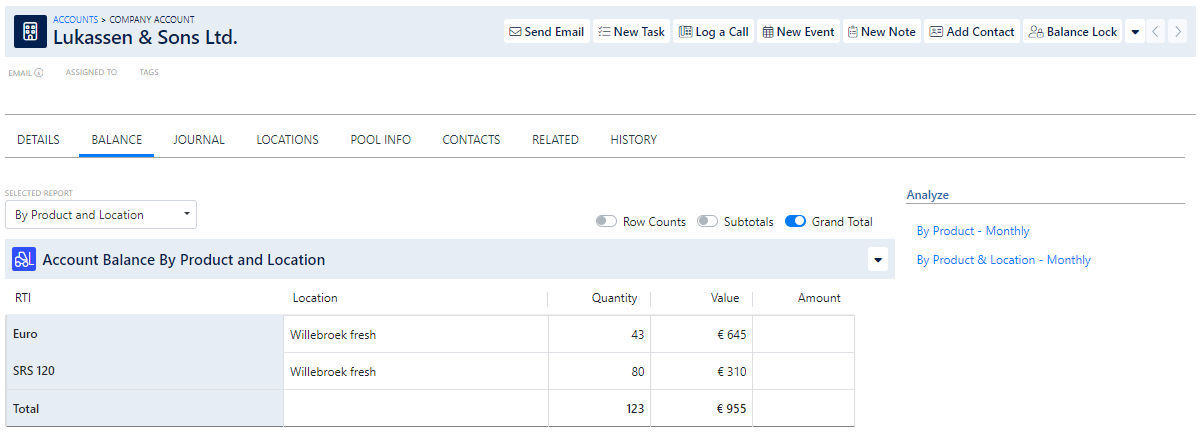
Task: Expand the Account Balance report options arrow
Action: (879, 260)
